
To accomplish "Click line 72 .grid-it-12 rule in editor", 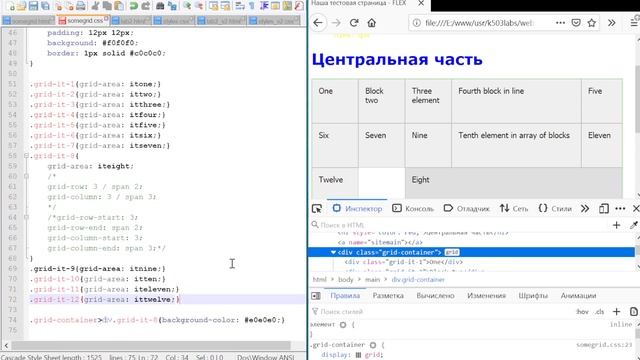I will (x=104, y=300).
